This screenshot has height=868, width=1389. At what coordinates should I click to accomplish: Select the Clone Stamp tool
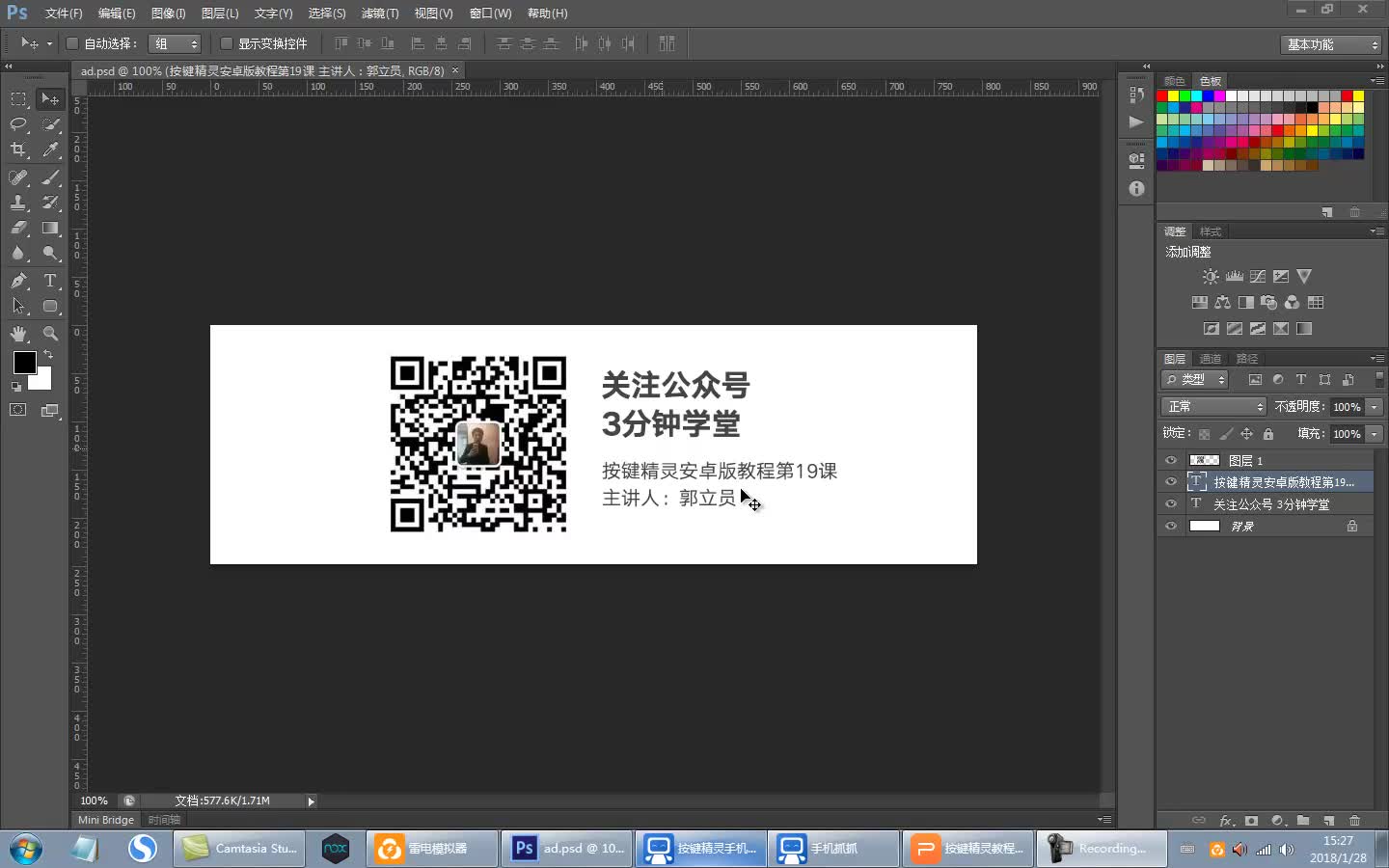coord(18,203)
